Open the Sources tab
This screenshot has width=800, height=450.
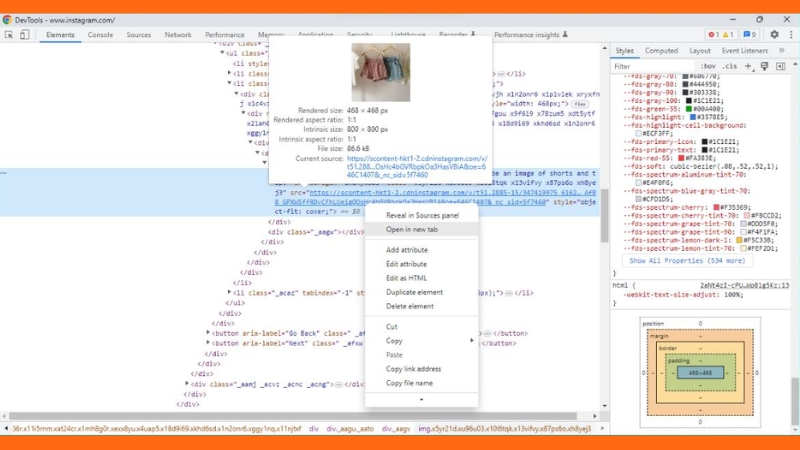point(139,35)
